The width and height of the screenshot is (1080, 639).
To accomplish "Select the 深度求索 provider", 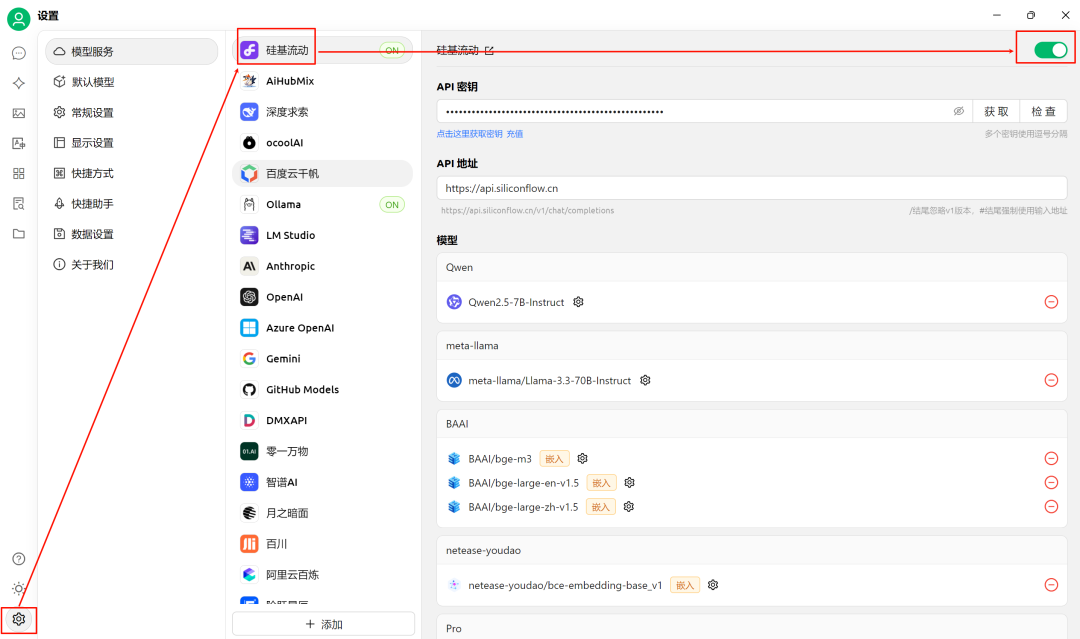I will pyautogui.click(x=322, y=112).
